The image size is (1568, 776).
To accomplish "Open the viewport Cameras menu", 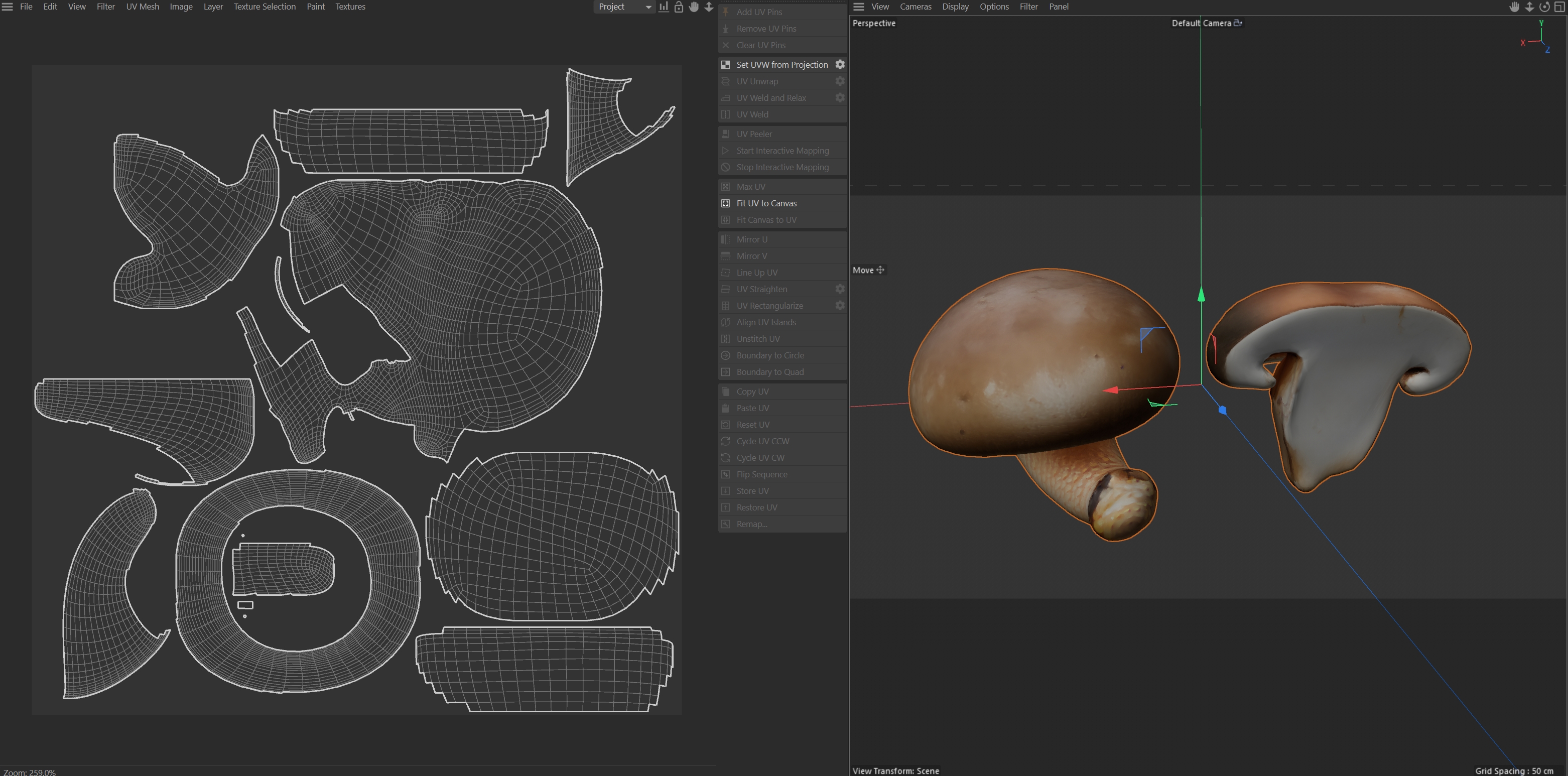I will (x=916, y=7).
